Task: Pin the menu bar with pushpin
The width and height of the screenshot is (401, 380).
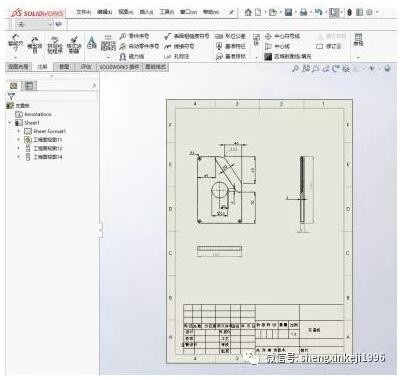Action: 231,12
